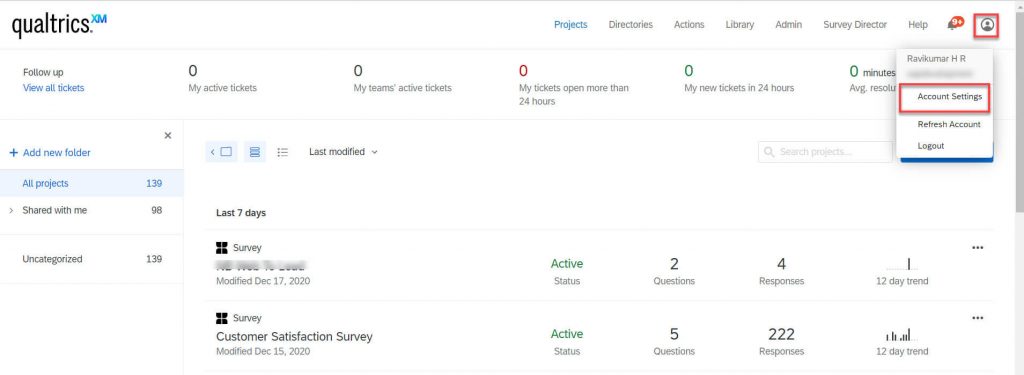This screenshot has height=375, width=1024.
Task: Open the Last modified sort dropdown
Action: pos(344,152)
